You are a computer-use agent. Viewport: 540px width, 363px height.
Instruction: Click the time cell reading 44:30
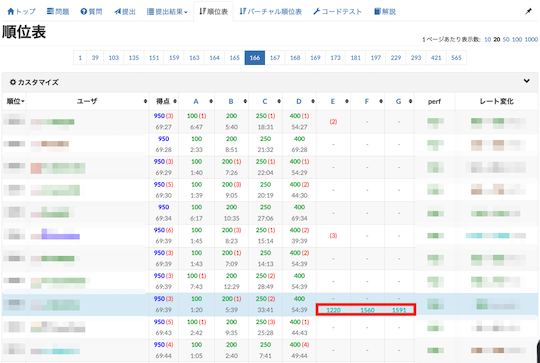299,195
